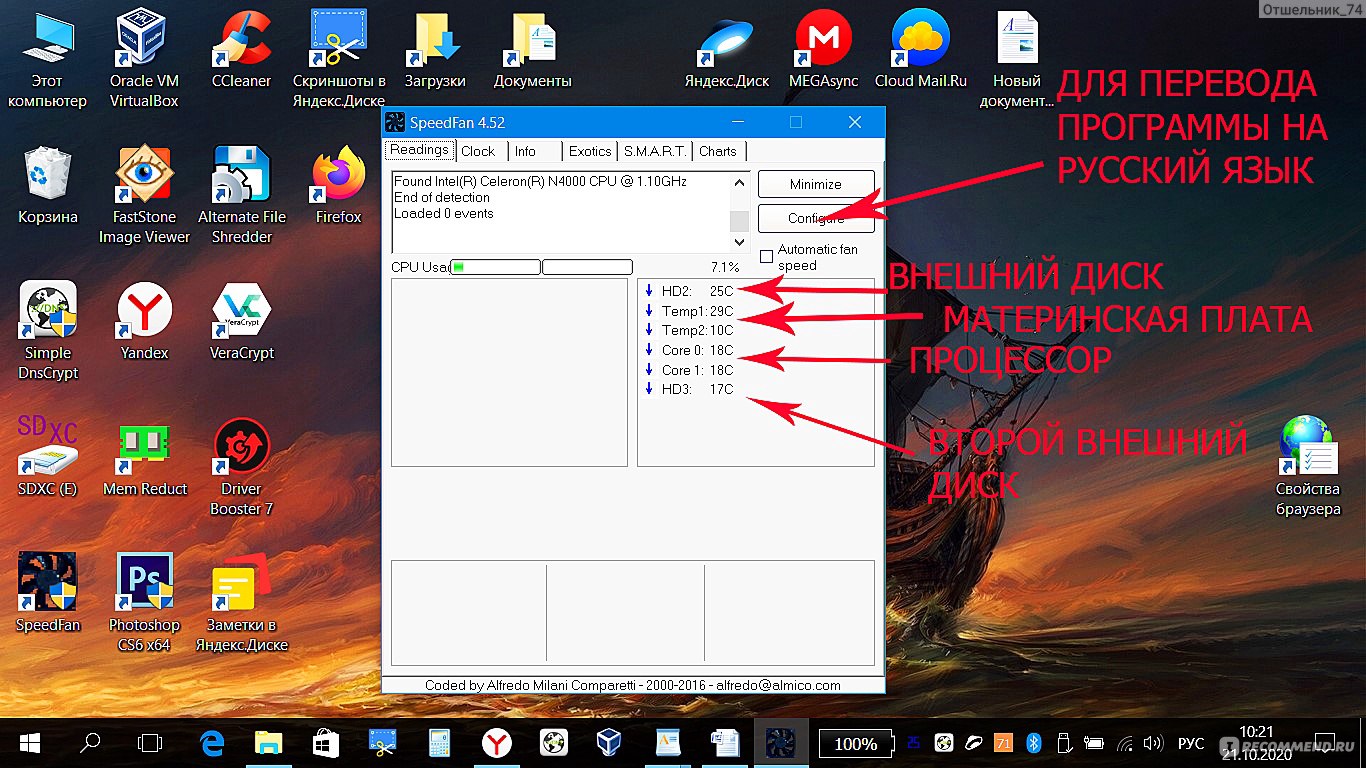Viewport: 1366px width, 768px height.
Task: Open the CCleaner desktop shortcut
Action: [x=242, y=50]
